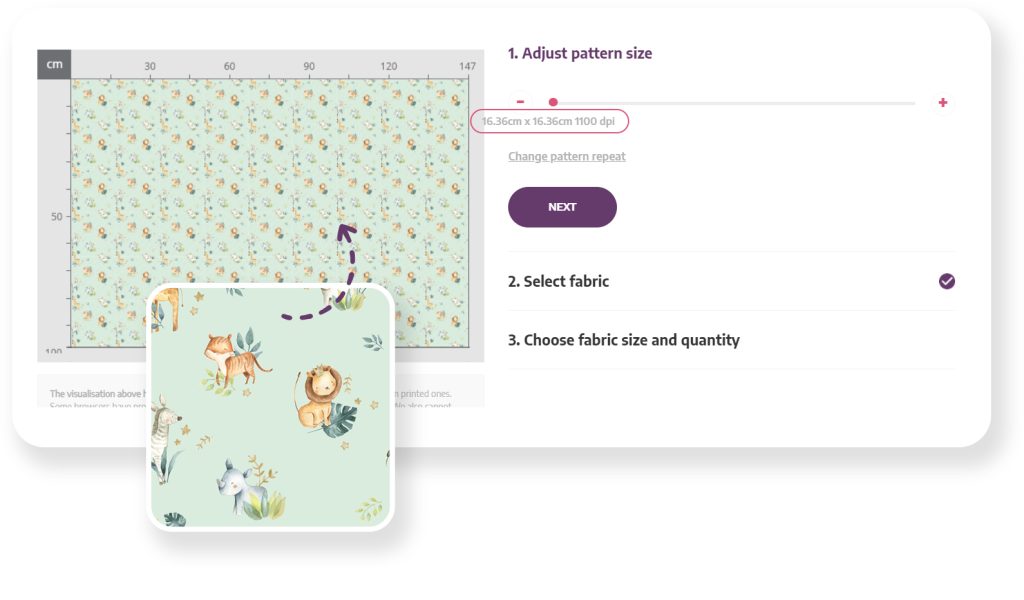The image size is (1024, 600).
Task: Open the Change pattern repeat link
Action: click(x=567, y=156)
